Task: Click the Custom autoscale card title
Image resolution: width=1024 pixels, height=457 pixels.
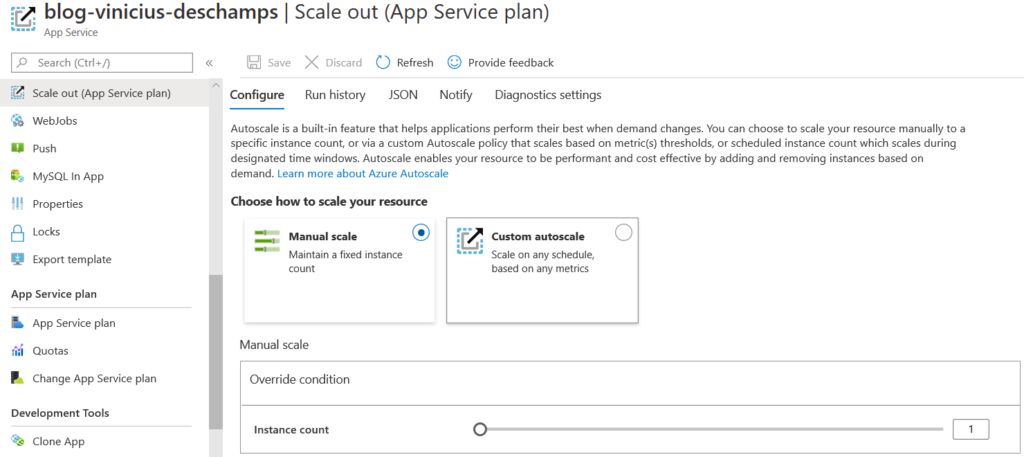Action: pos(537,236)
